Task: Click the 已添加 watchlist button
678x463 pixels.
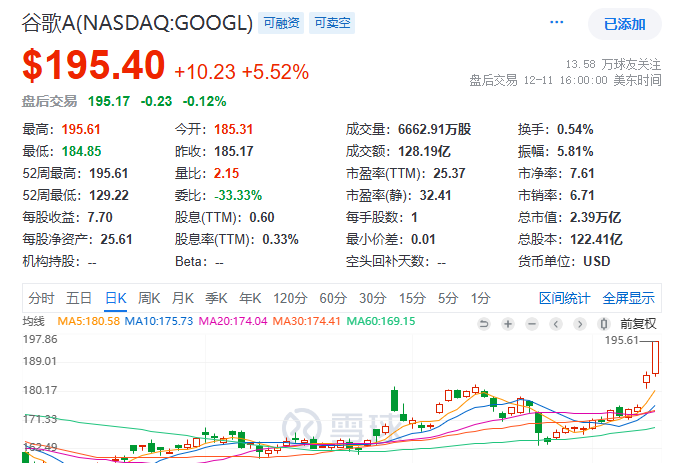Action: tap(625, 24)
